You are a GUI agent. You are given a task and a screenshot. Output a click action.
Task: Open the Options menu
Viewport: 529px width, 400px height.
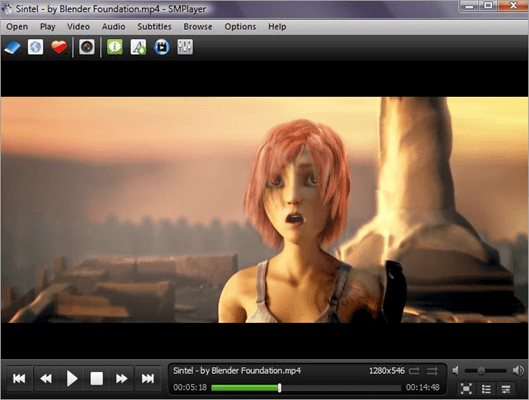tap(240, 27)
